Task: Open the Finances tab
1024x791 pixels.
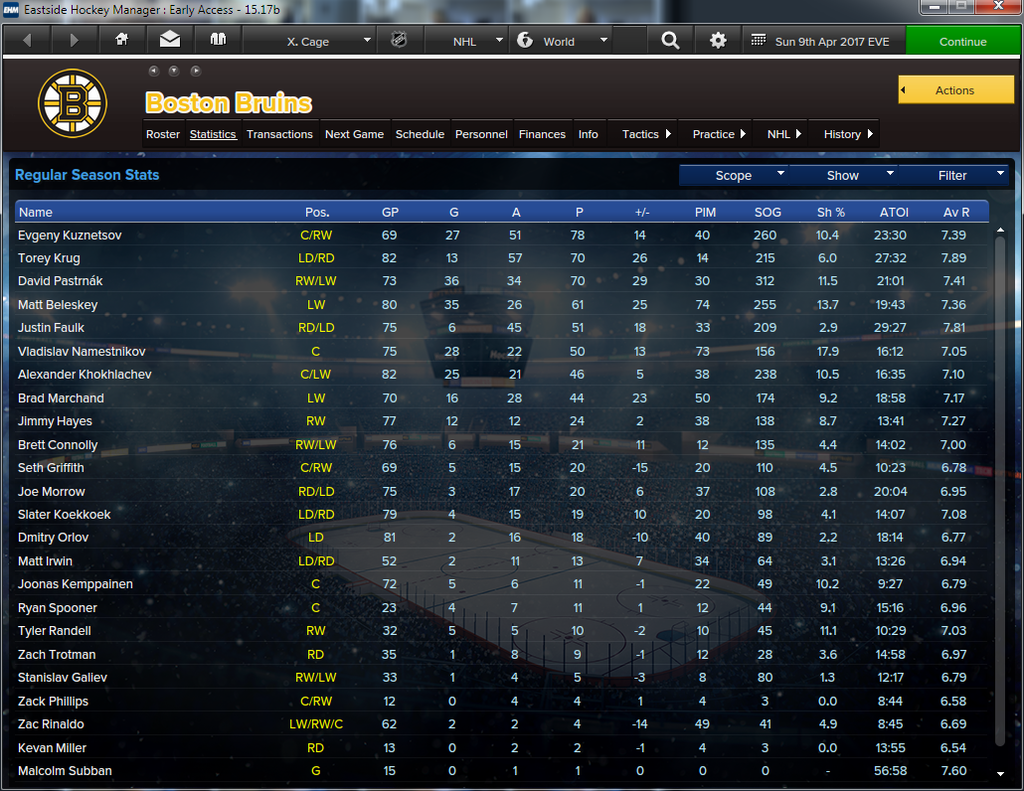Action: pyautogui.click(x=542, y=134)
